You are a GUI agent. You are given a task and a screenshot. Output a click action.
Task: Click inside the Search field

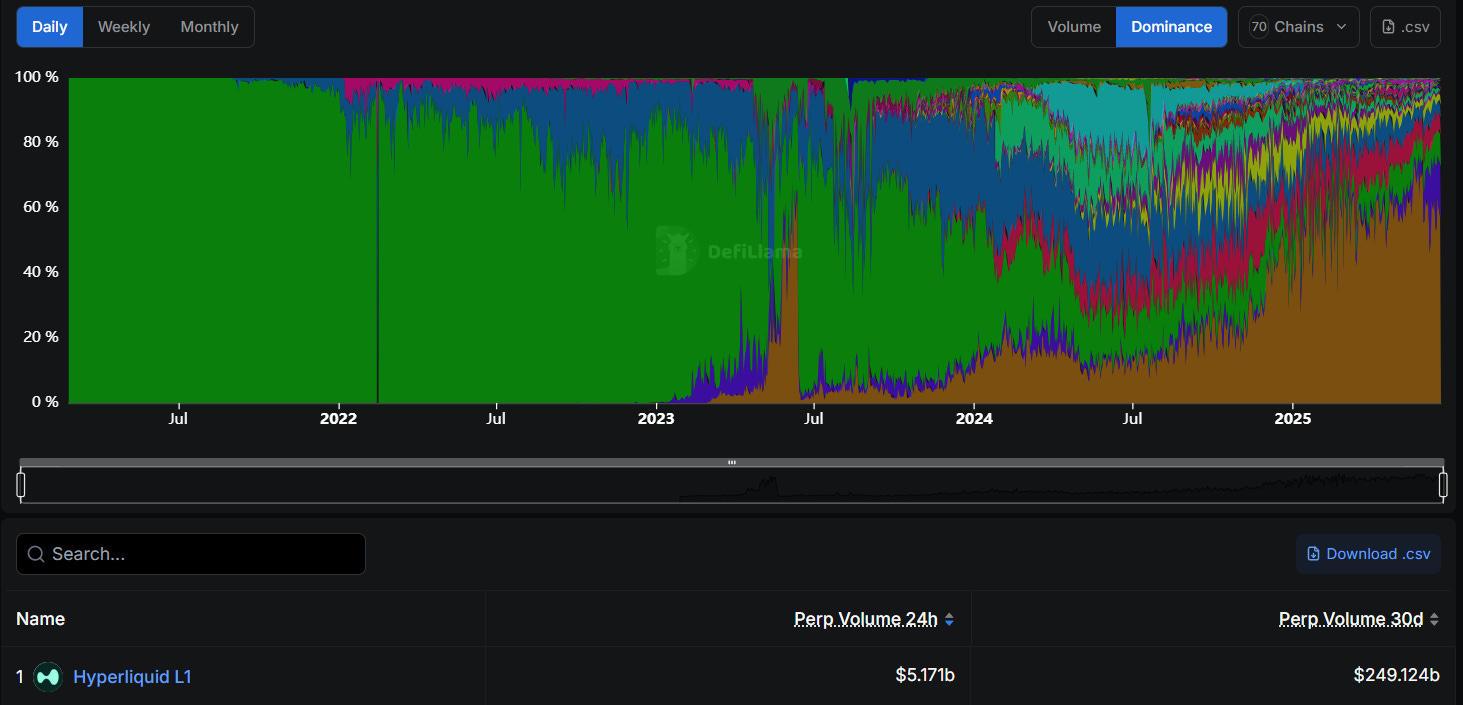pos(190,553)
